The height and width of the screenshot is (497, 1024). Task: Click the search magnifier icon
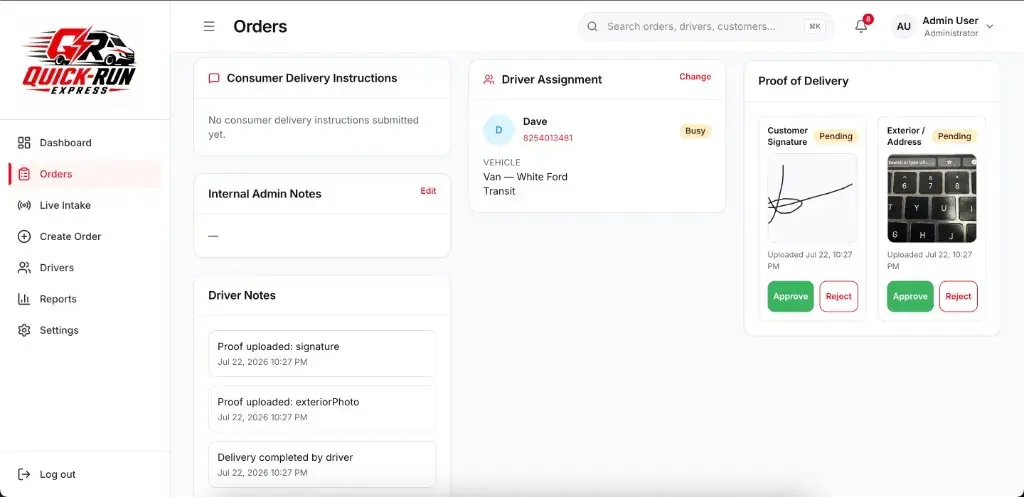[x=592, y=27]
